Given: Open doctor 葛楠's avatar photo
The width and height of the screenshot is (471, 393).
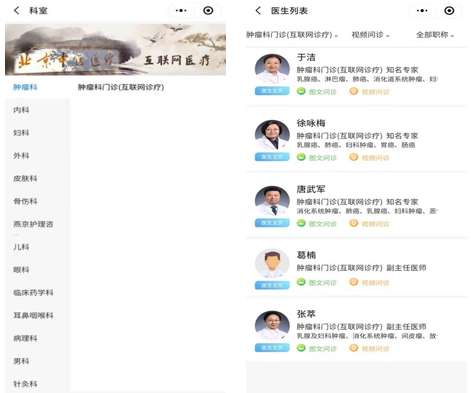Looking at the screenshot, I should tap(272, 264).
